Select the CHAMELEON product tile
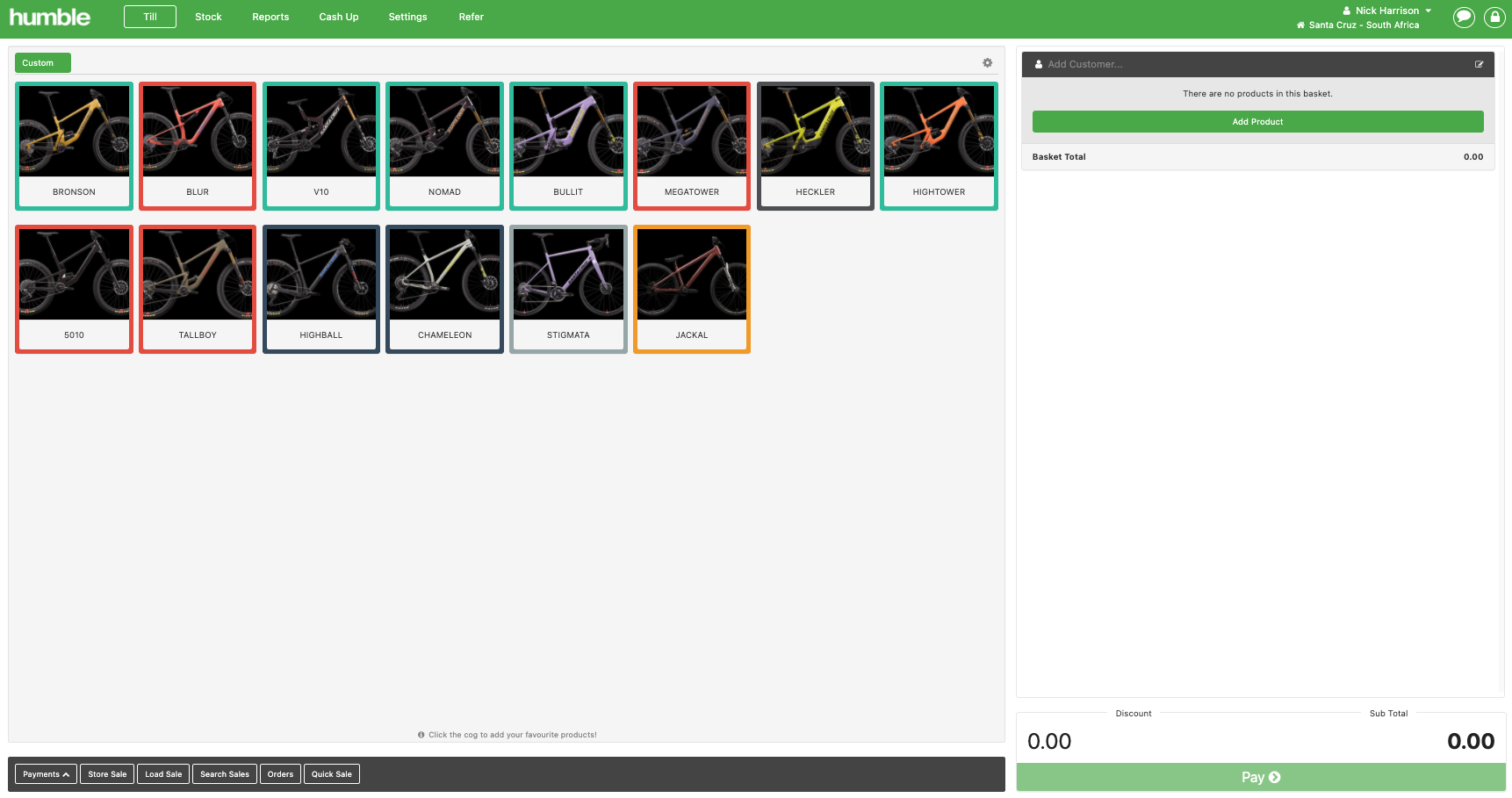The height and width of the screenshot is (798, 1512). point(444,289)
